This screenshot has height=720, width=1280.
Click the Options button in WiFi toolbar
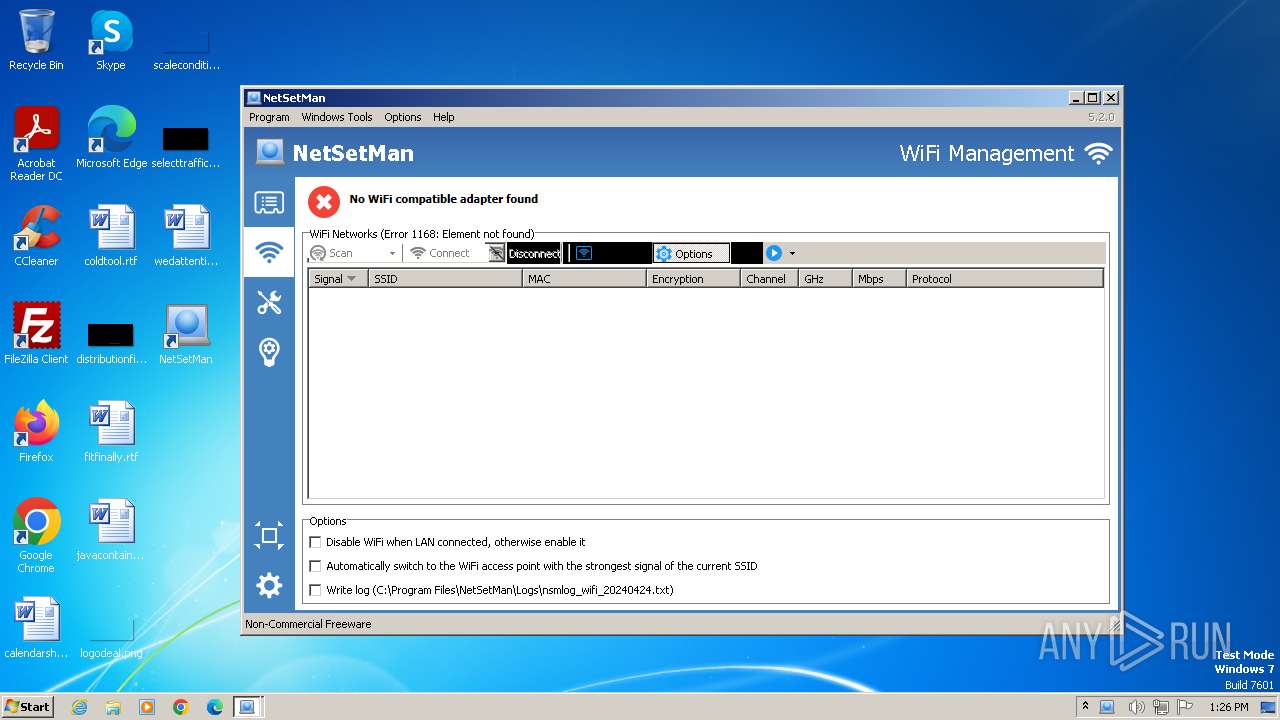[691, 253]
